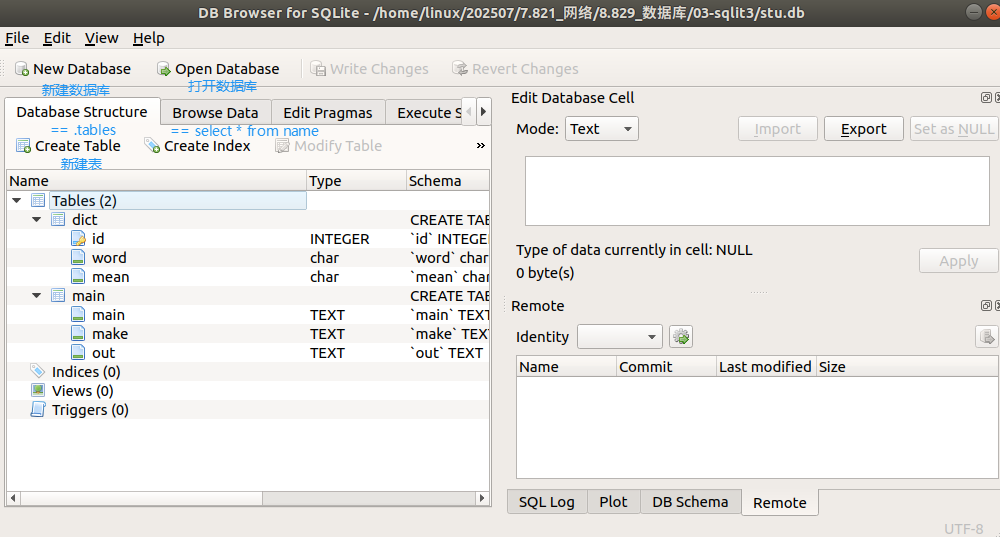Select the INTEGER type cell of id

click(357, 239)
